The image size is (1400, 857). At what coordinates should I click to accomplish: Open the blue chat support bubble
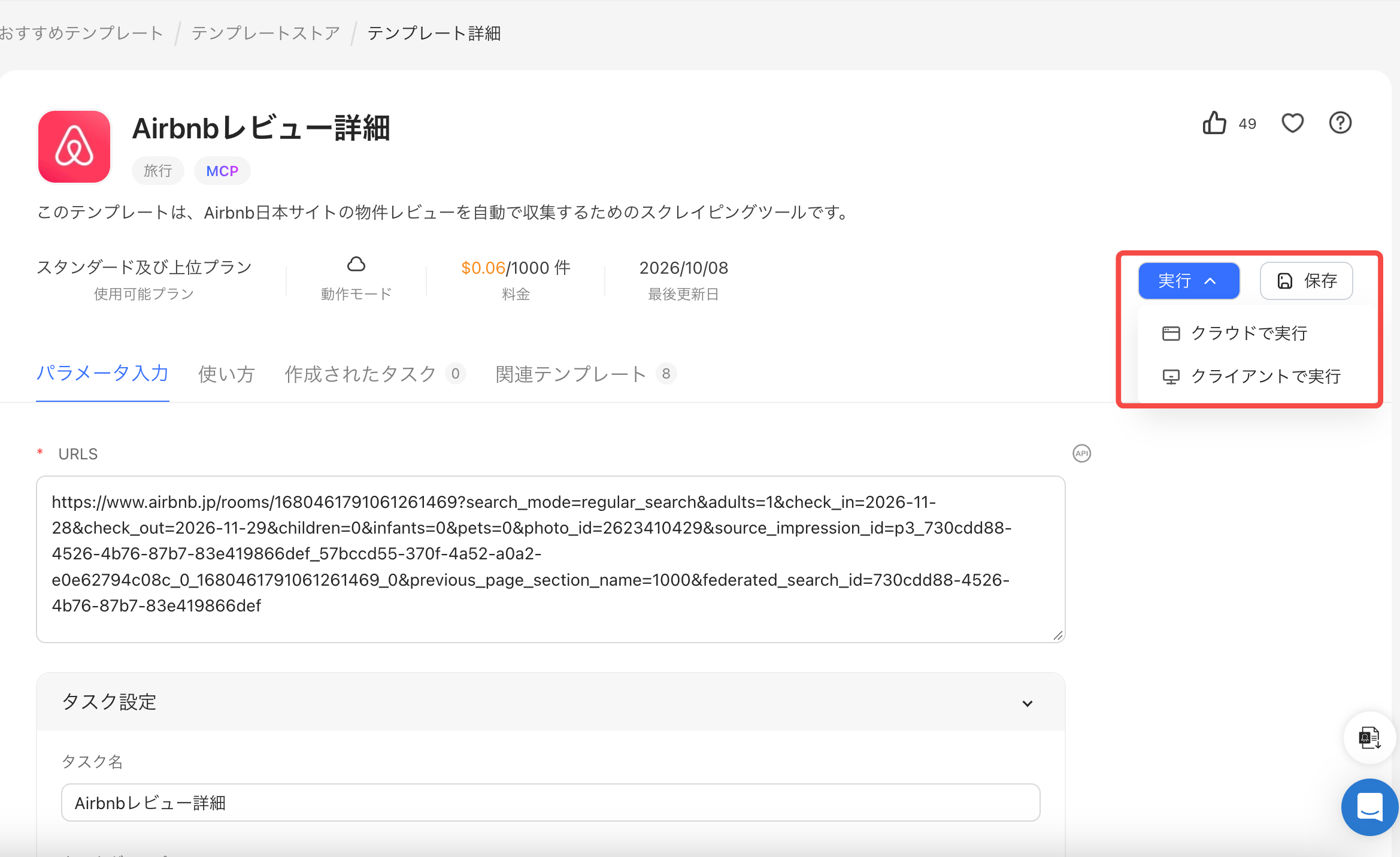coord(1369,807)
